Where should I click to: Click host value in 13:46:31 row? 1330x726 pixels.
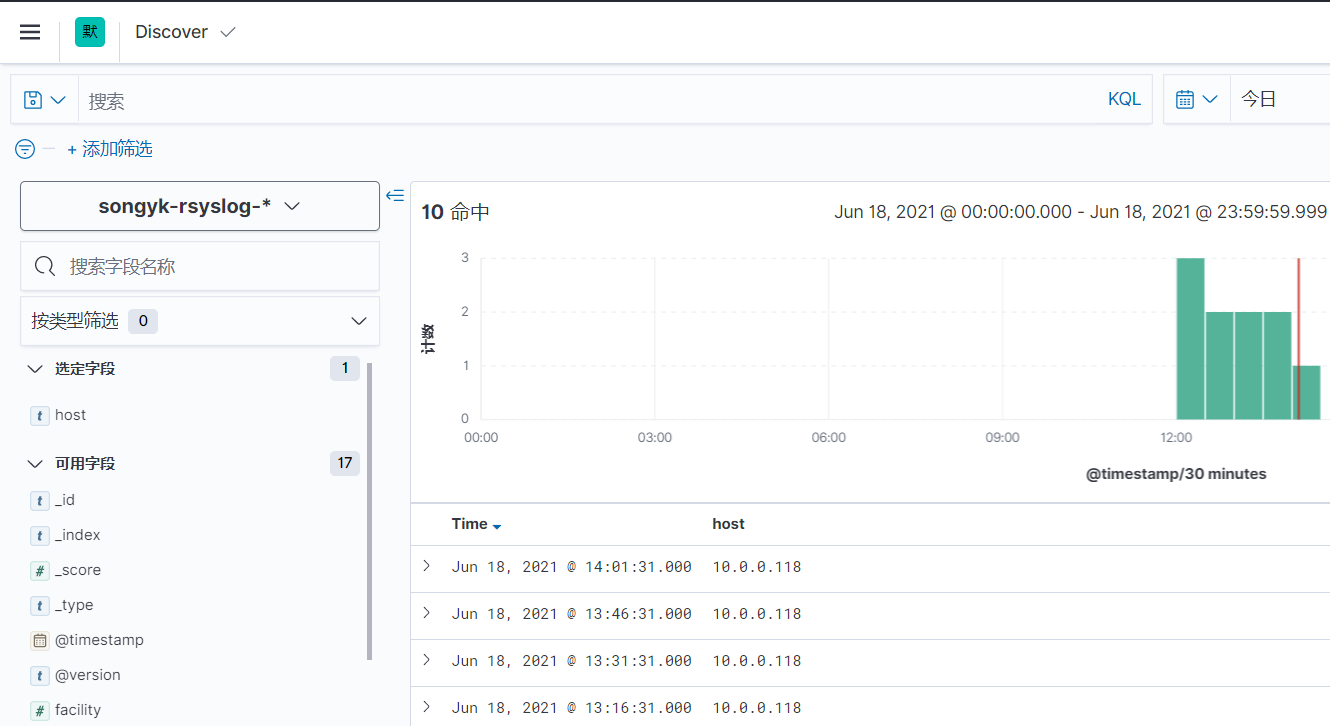757,614
